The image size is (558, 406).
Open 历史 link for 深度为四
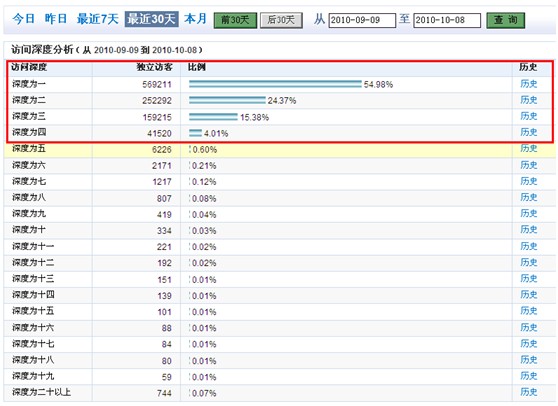[x=528, y=132]
